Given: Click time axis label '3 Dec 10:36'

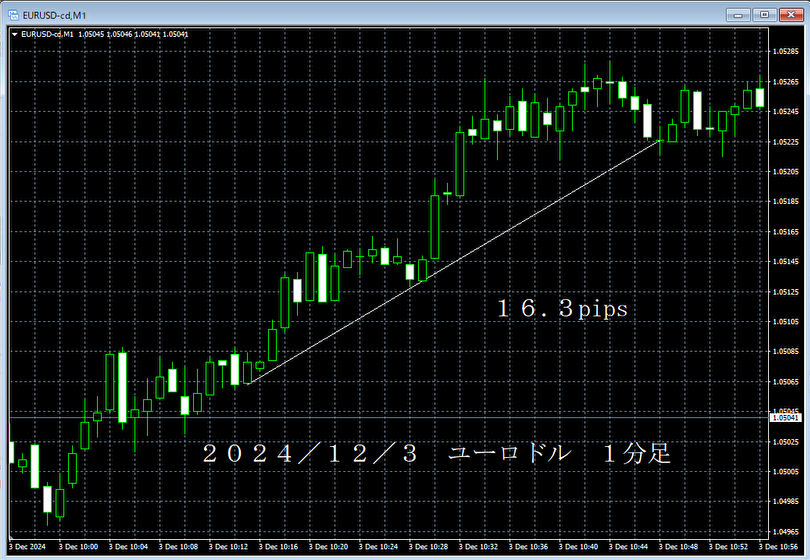Looking at the screenshot, I should [x=528, y=547].
